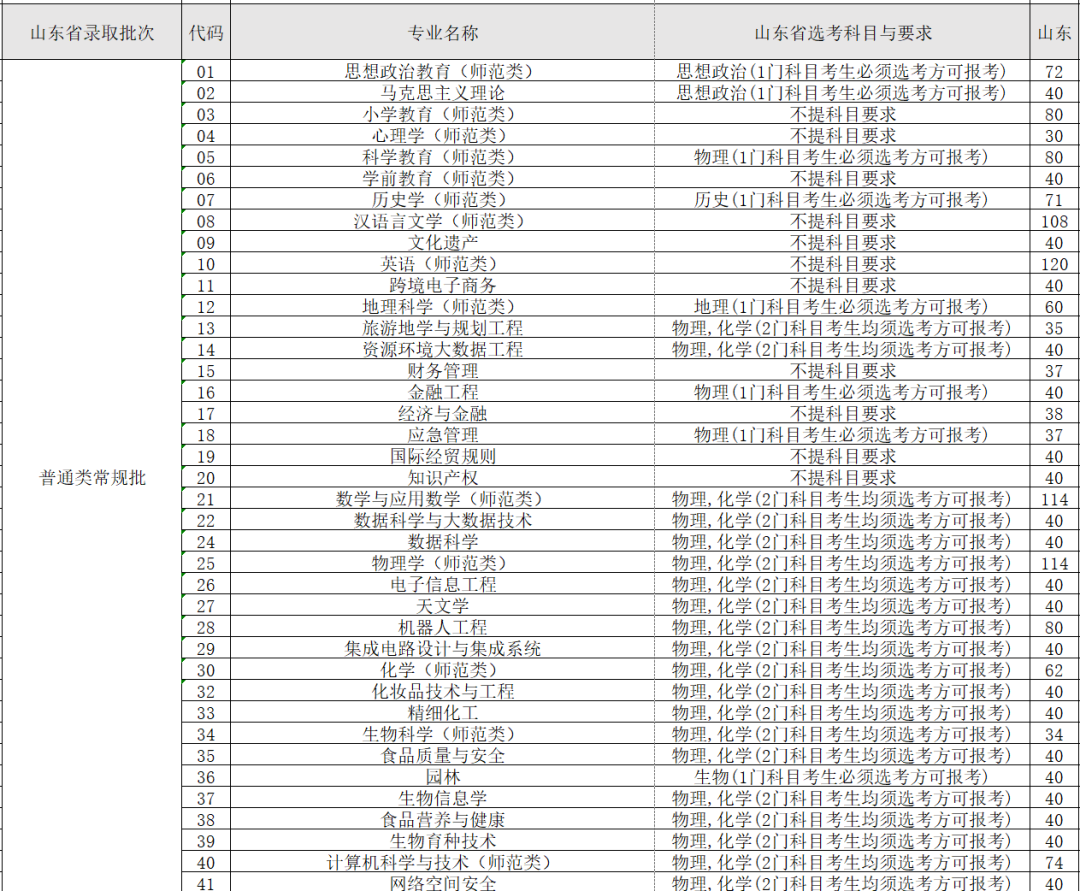Click the 网络空间安全 cell
This screenshot has height=891, width=1080.
tap(442, 881)
